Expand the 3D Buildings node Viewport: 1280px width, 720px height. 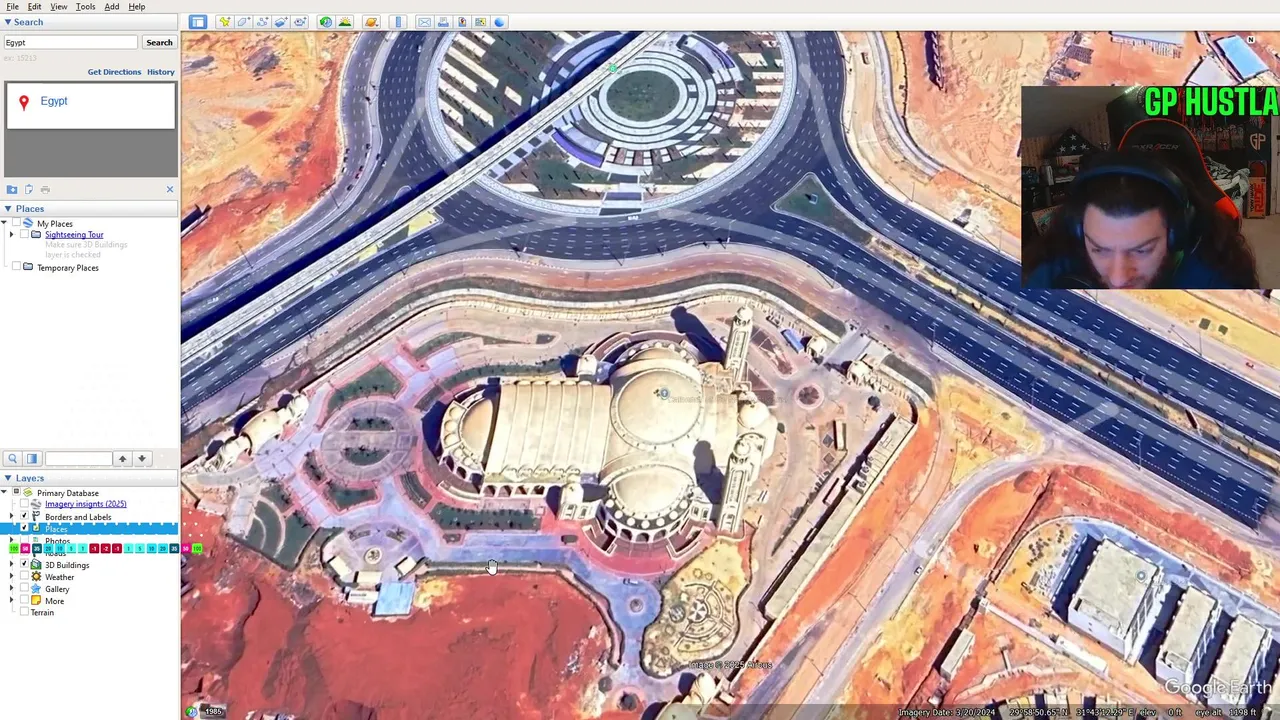pyautogui.click(x=11, y=564)
